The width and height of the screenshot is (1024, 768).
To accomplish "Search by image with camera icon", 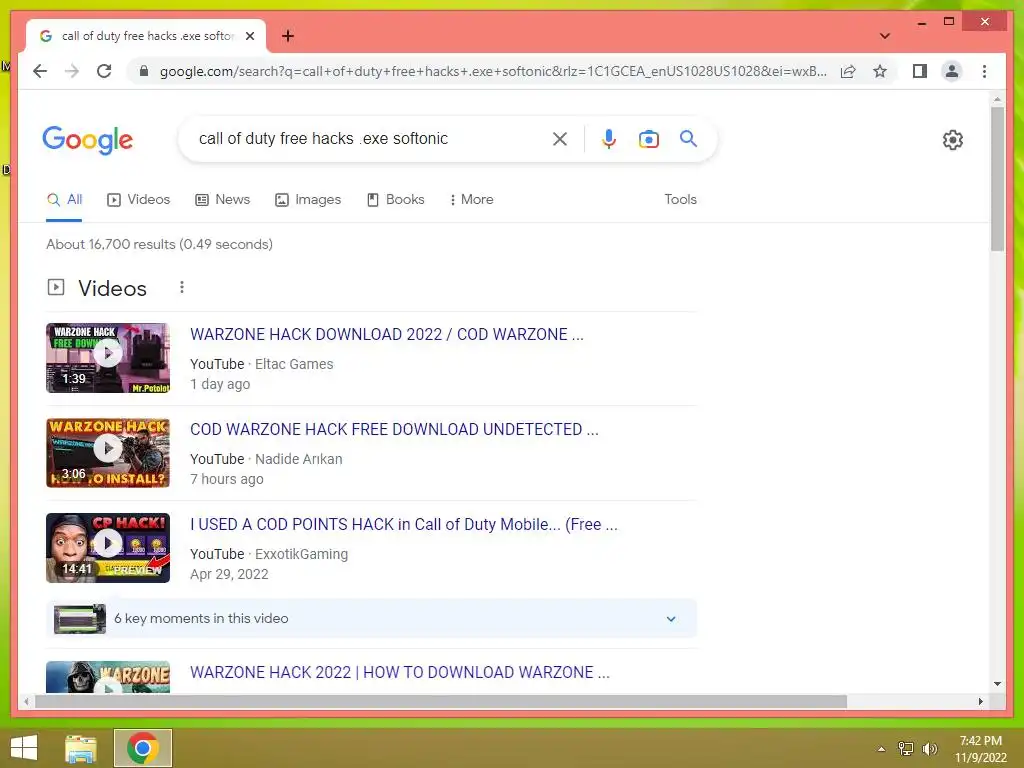I will tap(648, 138).
